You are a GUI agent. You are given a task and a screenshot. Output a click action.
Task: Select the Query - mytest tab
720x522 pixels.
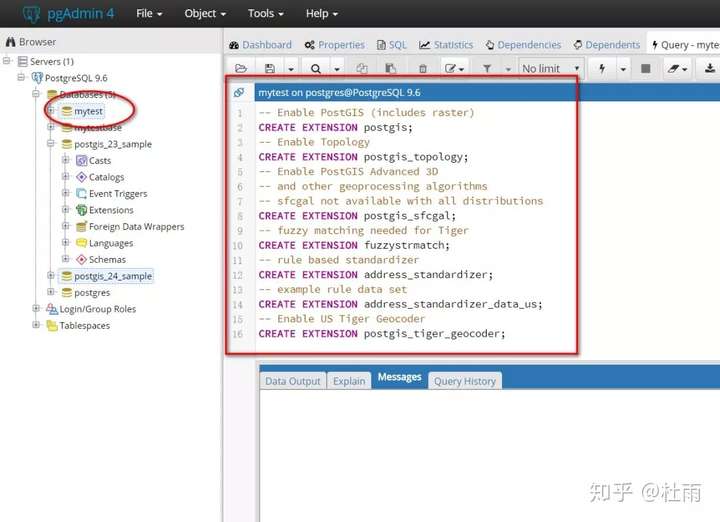click(685, 45)
